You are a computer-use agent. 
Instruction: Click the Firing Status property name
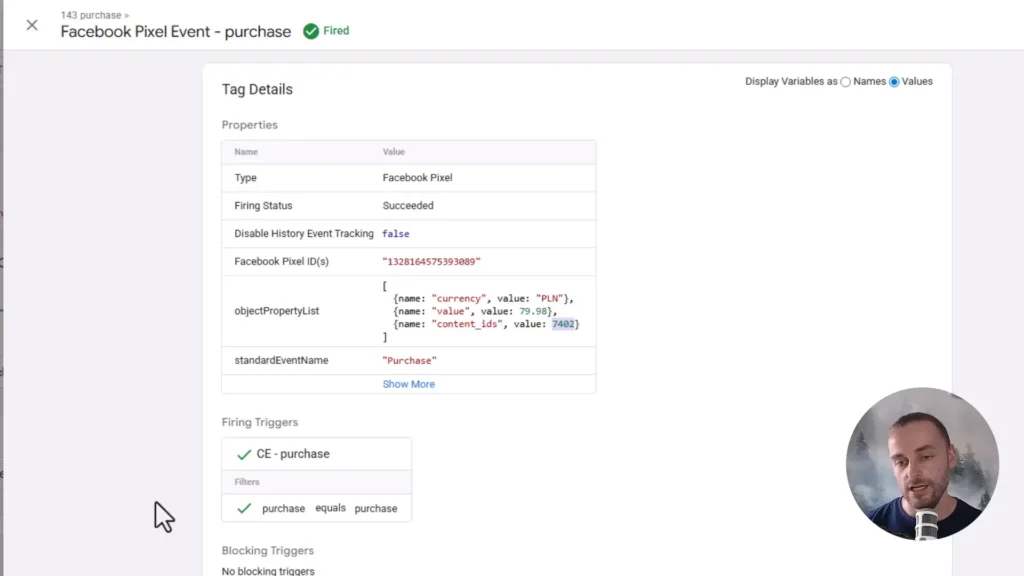[263, 205]
